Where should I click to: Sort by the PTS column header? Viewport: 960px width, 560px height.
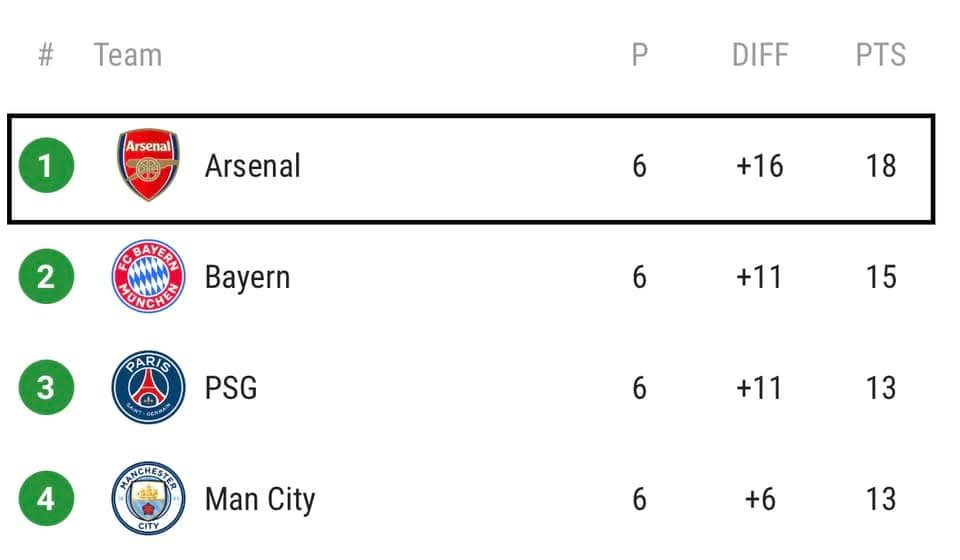point(880,55)
